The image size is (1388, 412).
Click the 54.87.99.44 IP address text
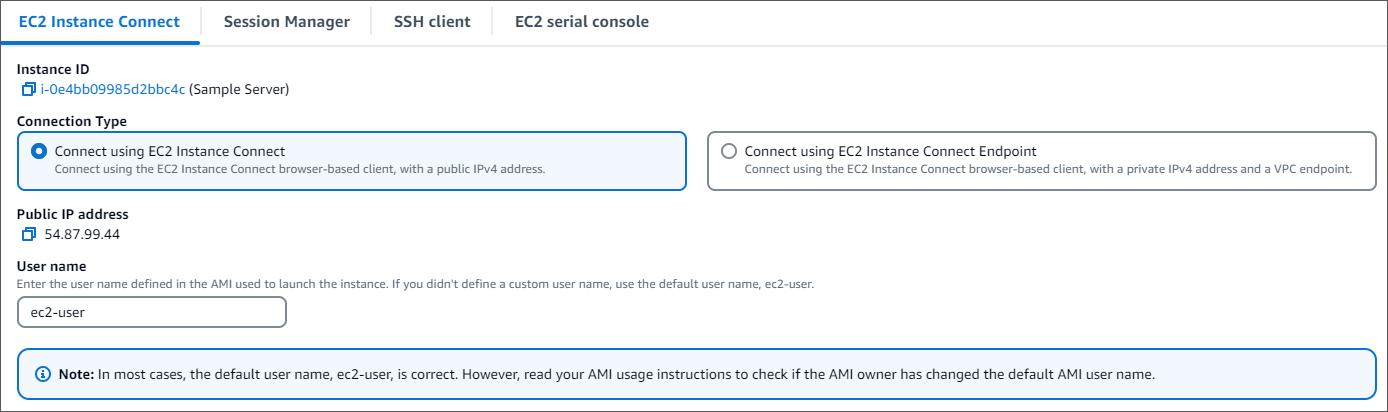pyautogui.click(x=83, y=234)
